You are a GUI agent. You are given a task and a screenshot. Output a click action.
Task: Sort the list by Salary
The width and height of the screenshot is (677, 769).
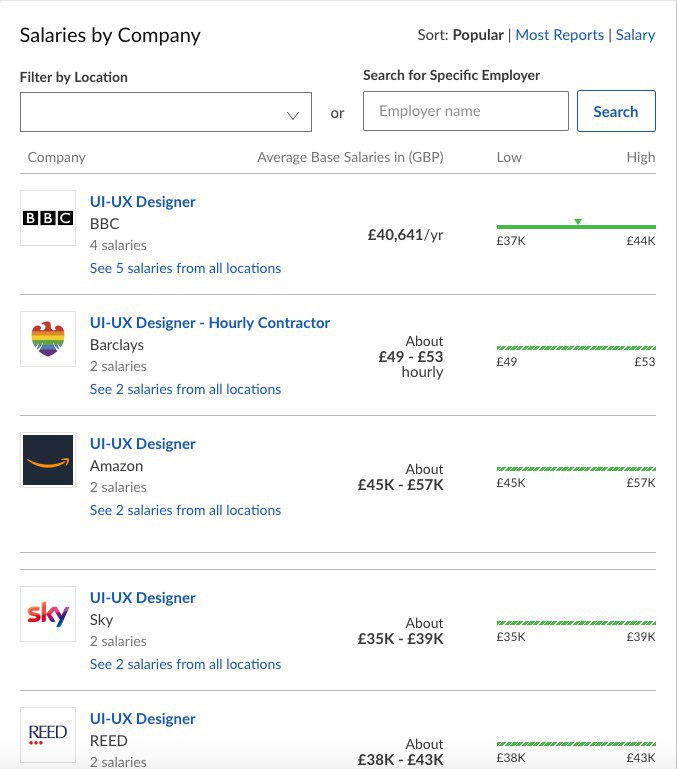click(635, 35)
